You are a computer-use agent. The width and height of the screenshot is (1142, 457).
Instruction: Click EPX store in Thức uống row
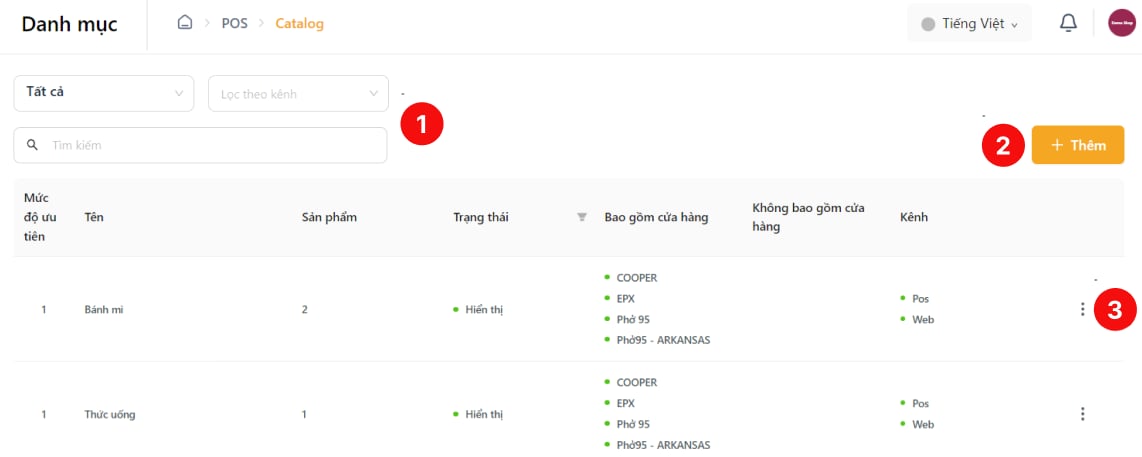click(625, 403)
